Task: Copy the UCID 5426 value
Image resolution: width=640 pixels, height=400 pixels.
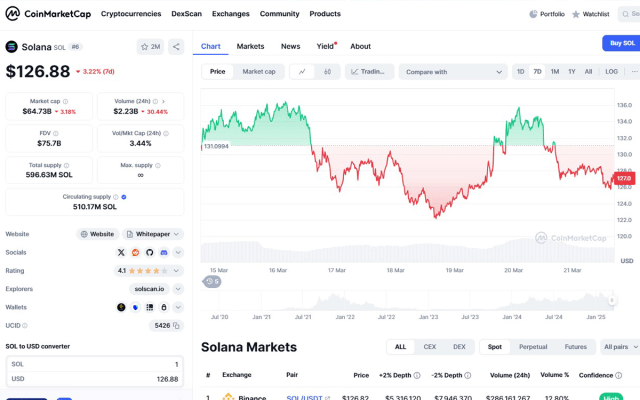Action: (176, 325)
